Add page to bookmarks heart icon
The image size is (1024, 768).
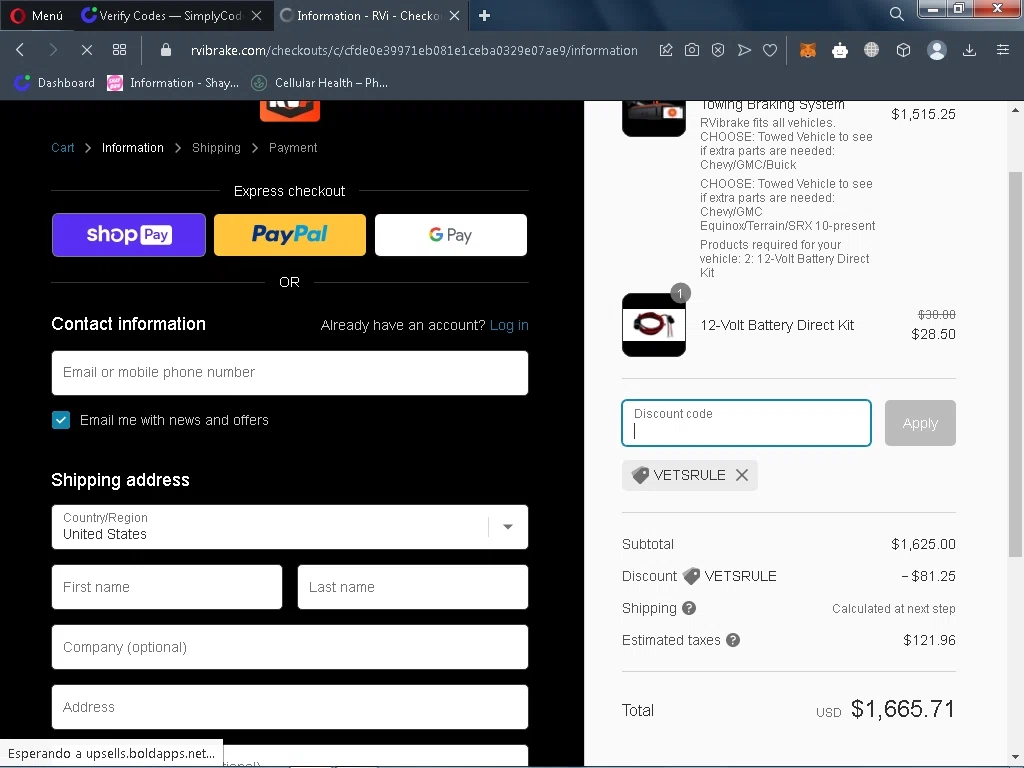[x=770, y=50]
